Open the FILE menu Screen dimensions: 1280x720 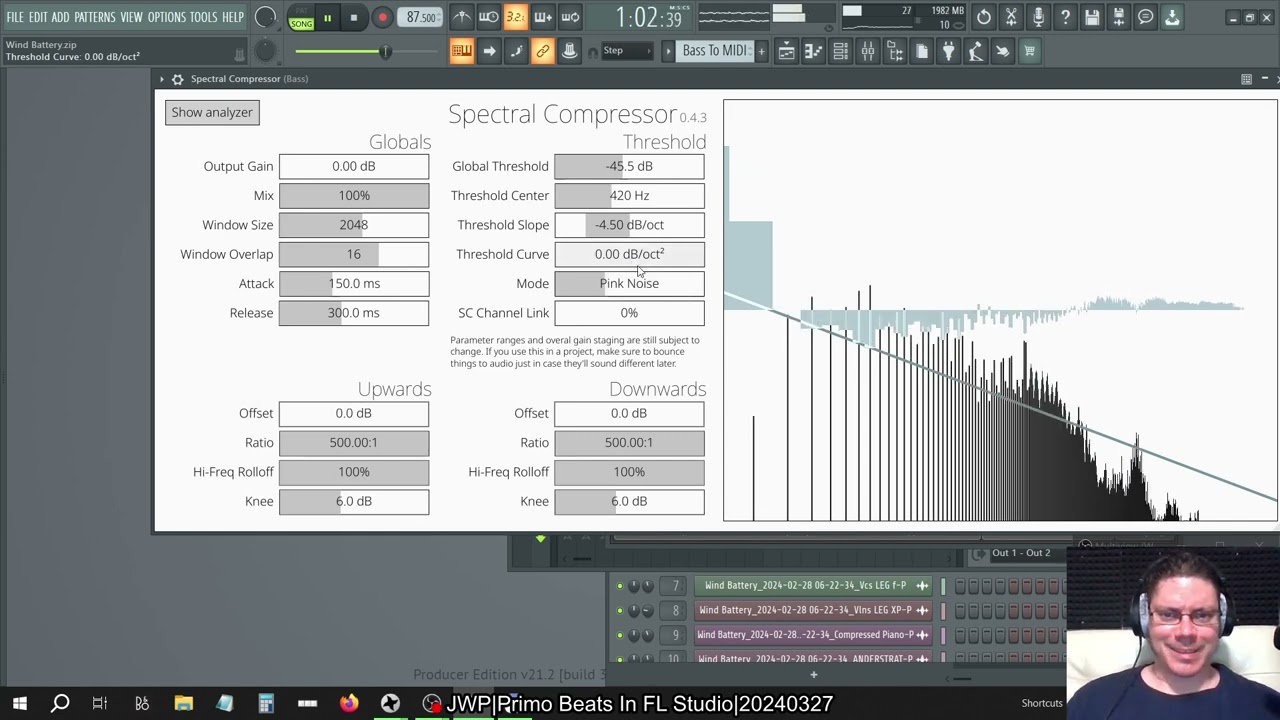tap(15, 18)
